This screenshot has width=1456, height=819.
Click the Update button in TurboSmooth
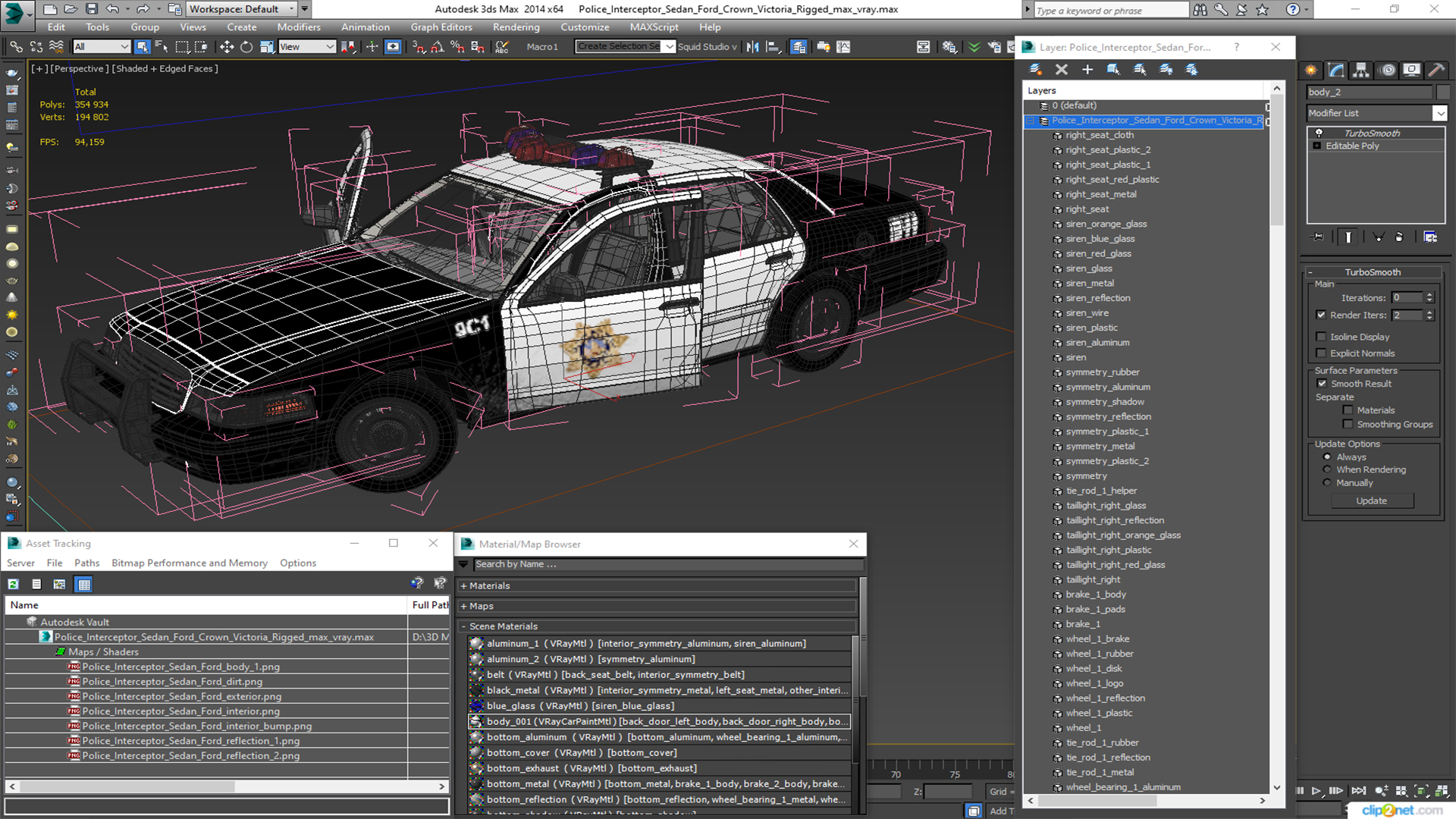1371,501
